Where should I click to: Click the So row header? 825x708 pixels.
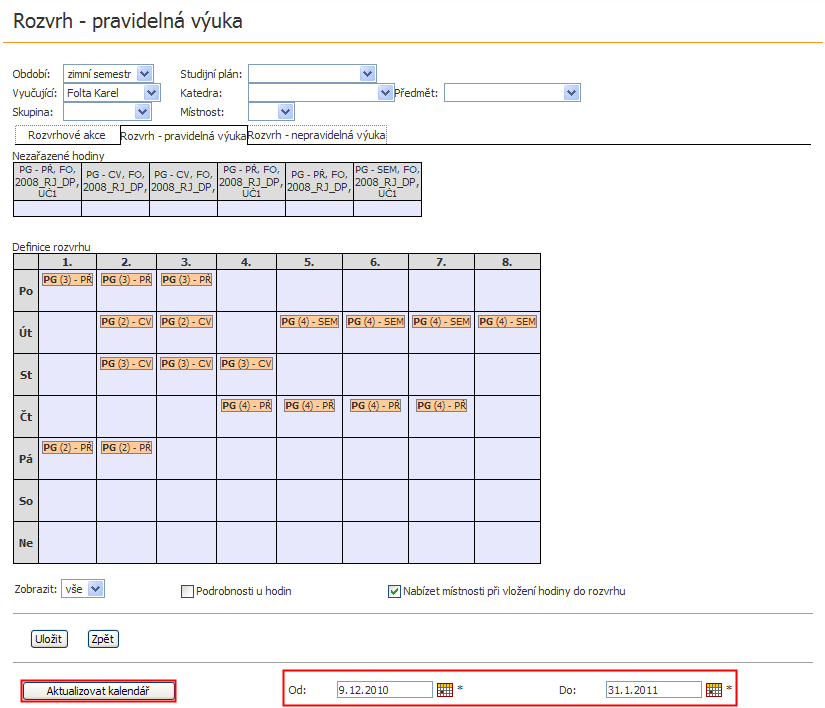(x=26, y=501)
